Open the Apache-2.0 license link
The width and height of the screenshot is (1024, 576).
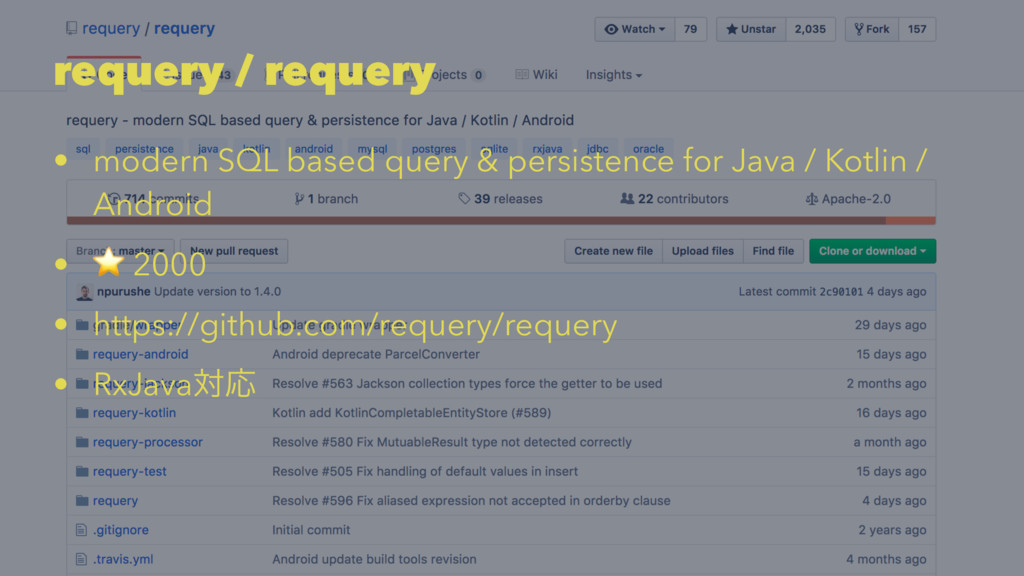point(848,199)
